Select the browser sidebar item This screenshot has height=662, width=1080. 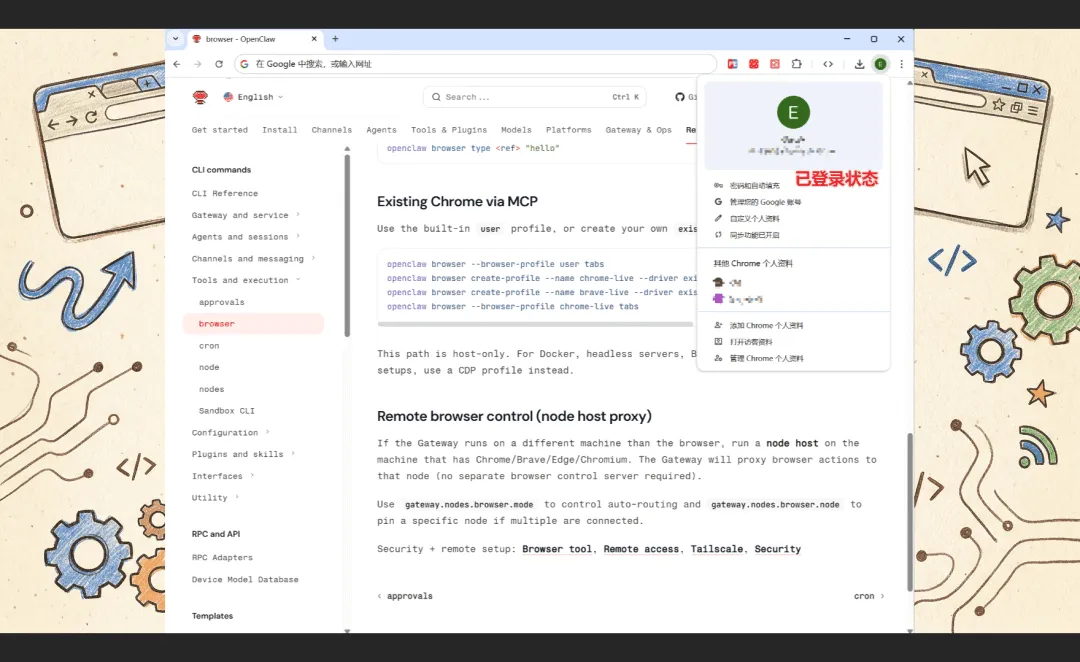253,324
